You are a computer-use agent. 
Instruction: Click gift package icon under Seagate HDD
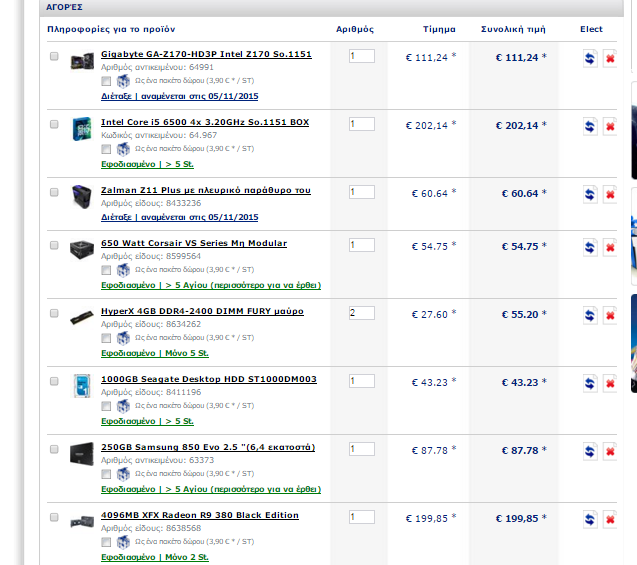[x=123, y=406]
